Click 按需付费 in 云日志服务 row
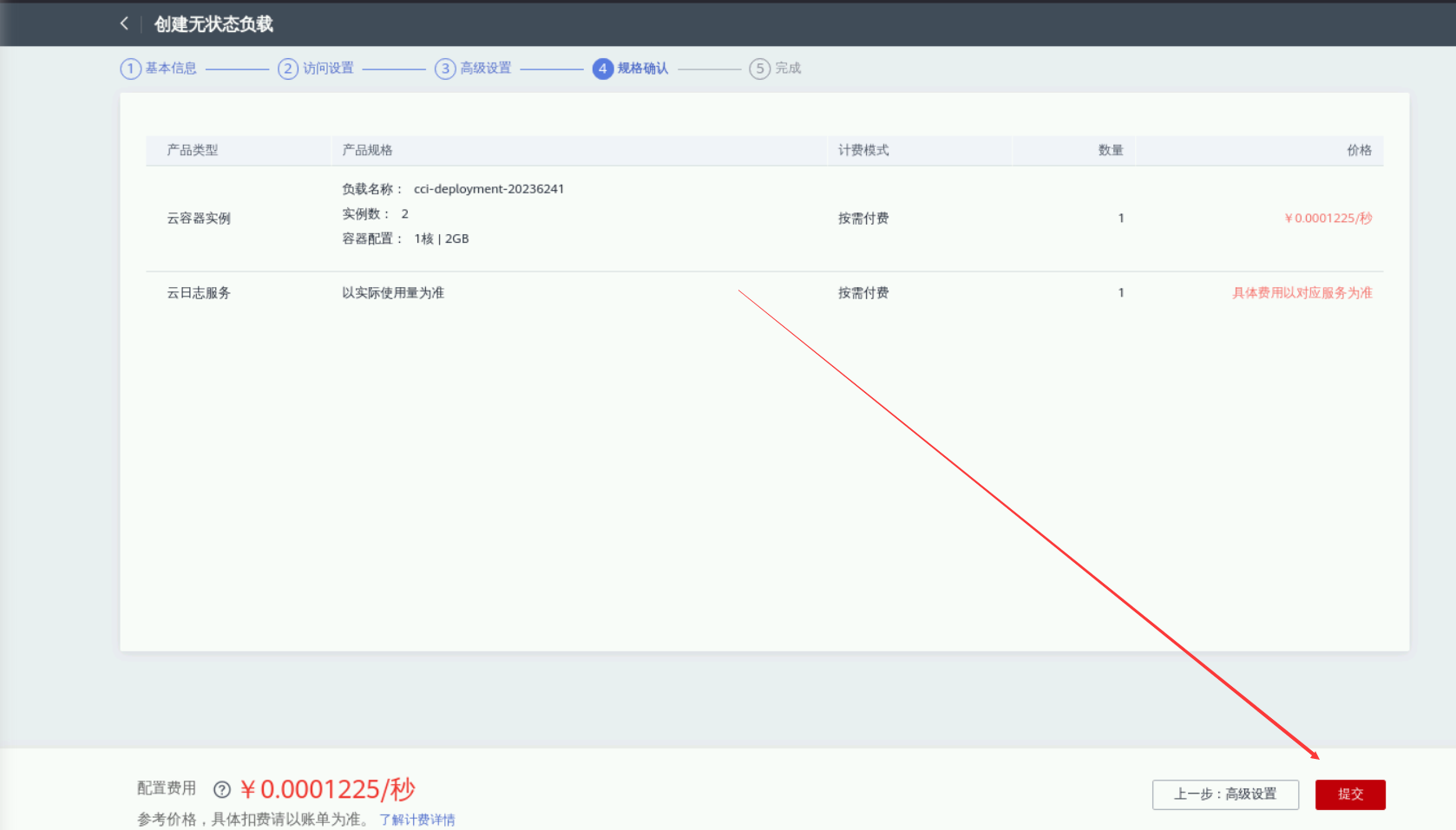 [x=863, y=293]
